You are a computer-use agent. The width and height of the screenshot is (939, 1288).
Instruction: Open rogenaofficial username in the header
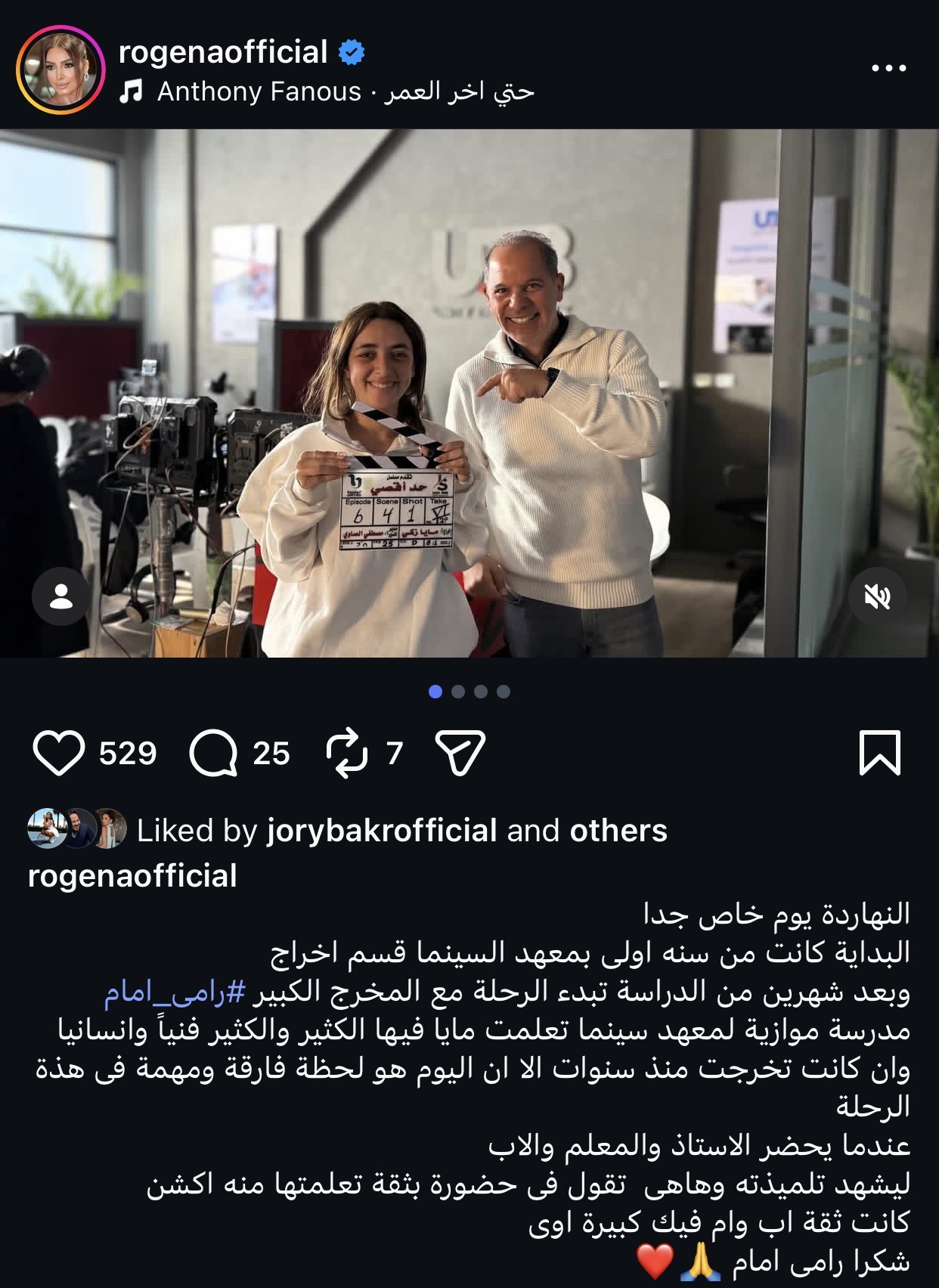(x=223, y=52)
